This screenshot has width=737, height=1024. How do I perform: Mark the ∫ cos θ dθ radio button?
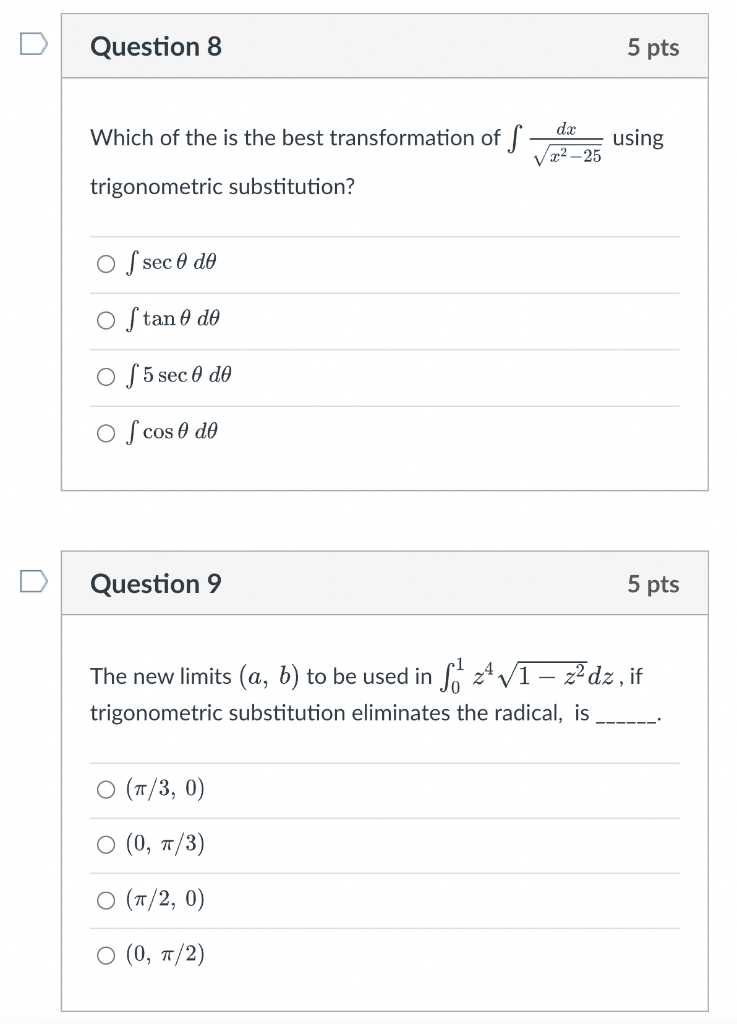click(106, 433)
